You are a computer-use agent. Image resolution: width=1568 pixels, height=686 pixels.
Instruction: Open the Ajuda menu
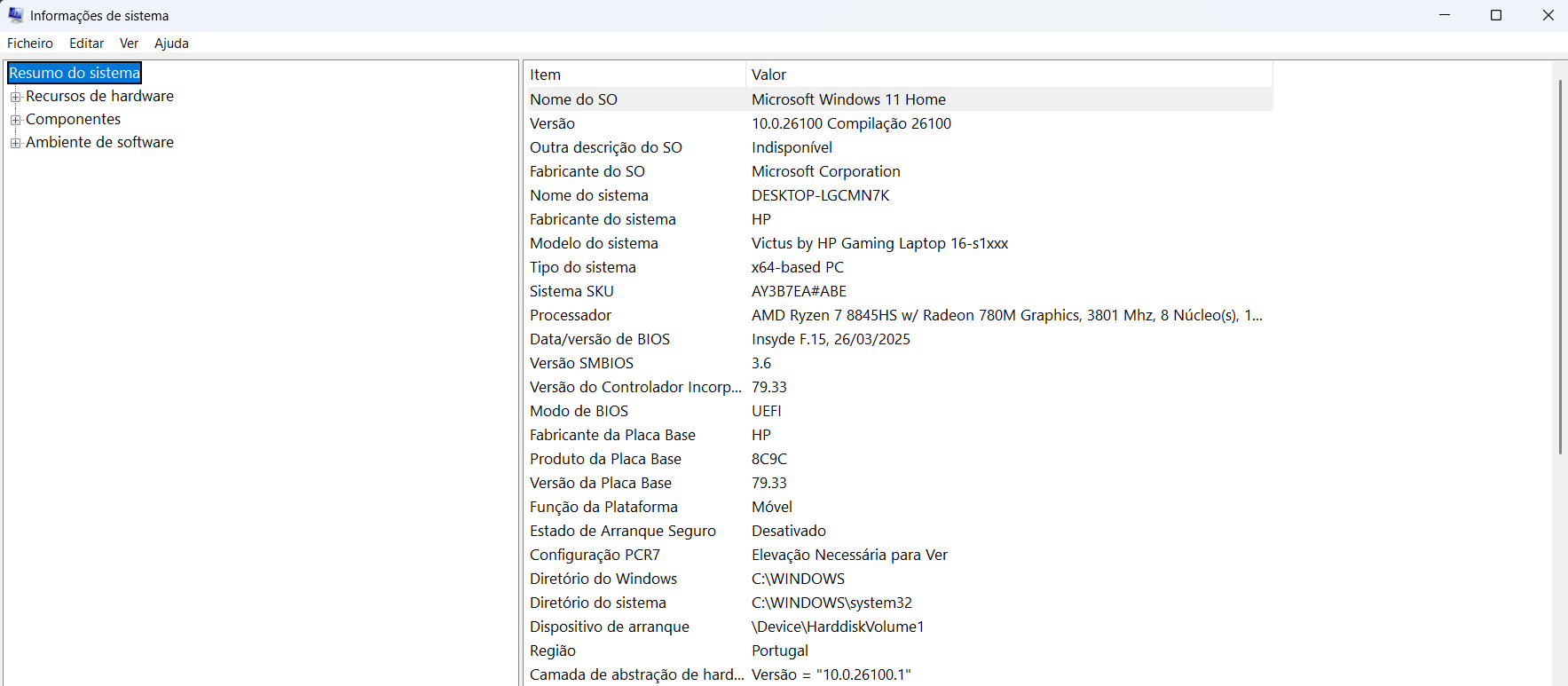(171, 43)
